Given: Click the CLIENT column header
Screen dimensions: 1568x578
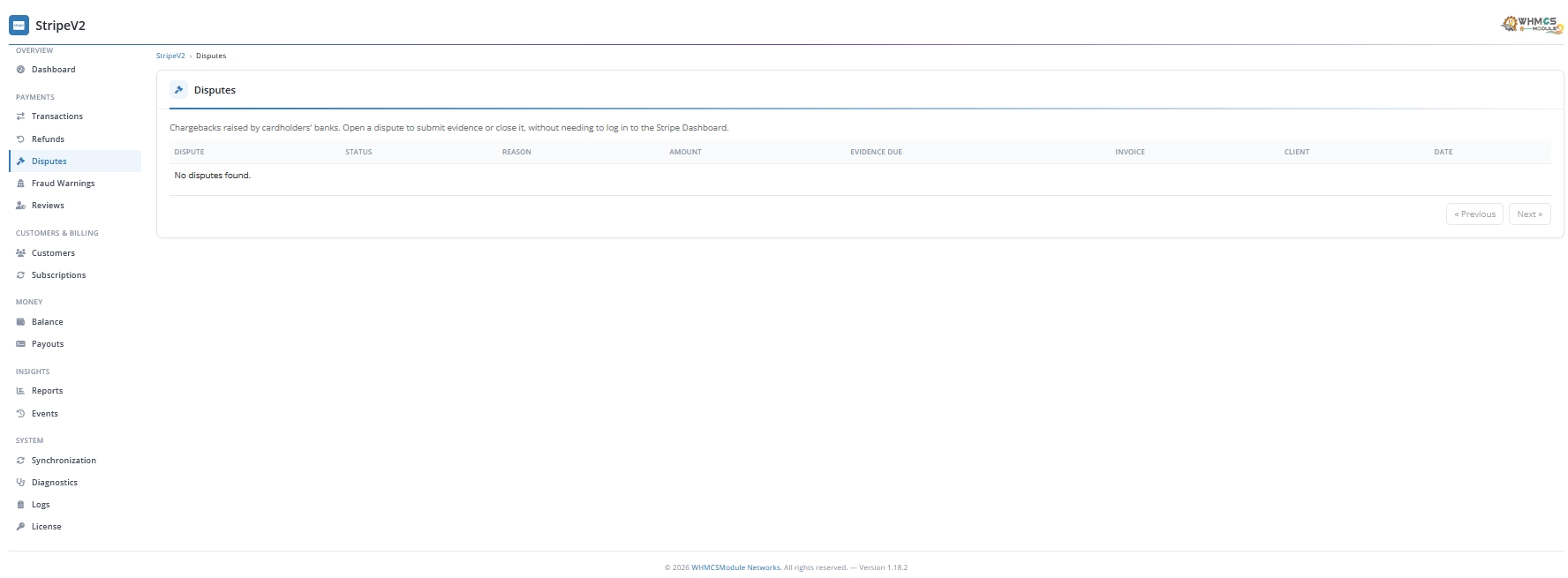Looking at the screenshot, I should point(1297,152).
